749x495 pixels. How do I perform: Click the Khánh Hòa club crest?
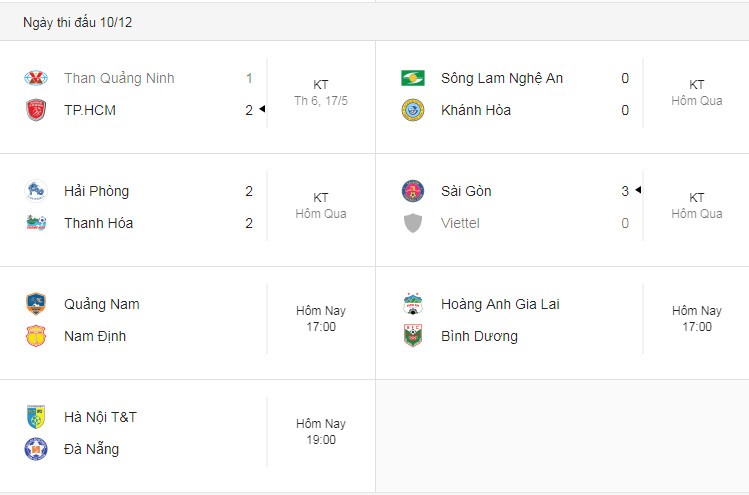pos(413,110)
